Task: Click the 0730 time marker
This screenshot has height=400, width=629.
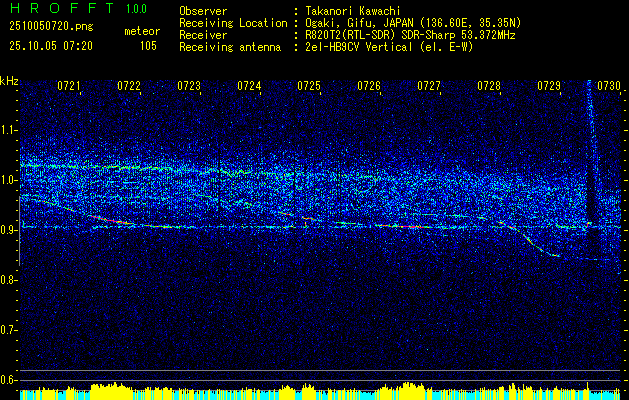Action: point(609,86)
